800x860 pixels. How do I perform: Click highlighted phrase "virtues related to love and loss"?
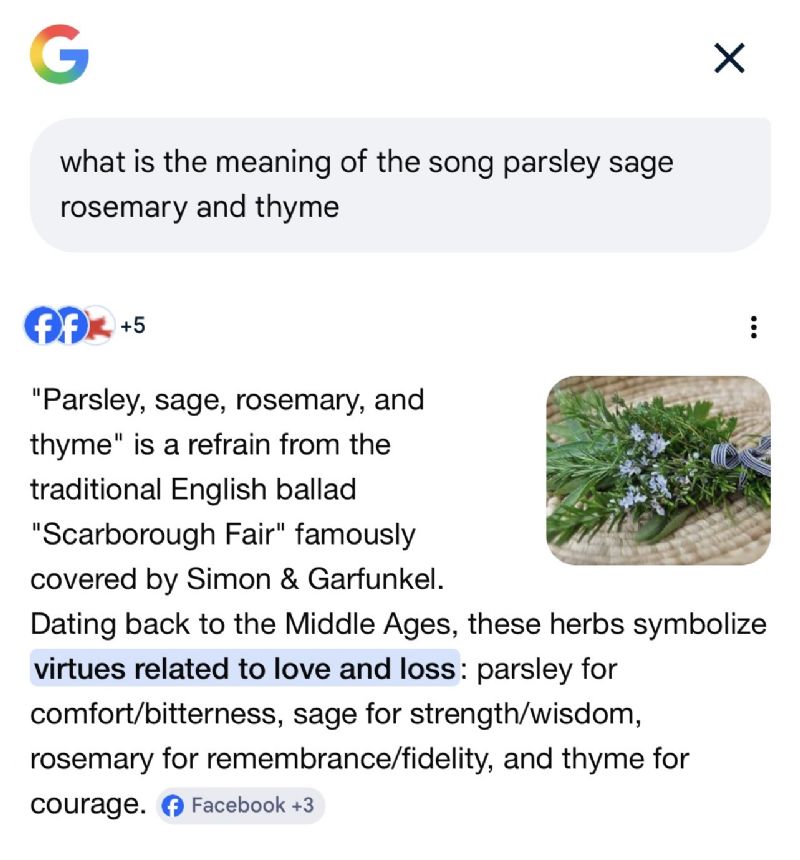(x=245, y=669)
